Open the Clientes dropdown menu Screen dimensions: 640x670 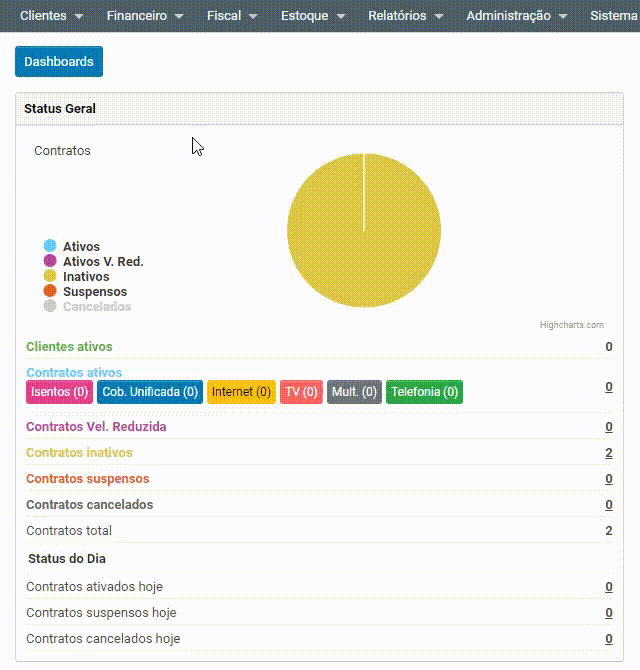click(x=52, y=16)
